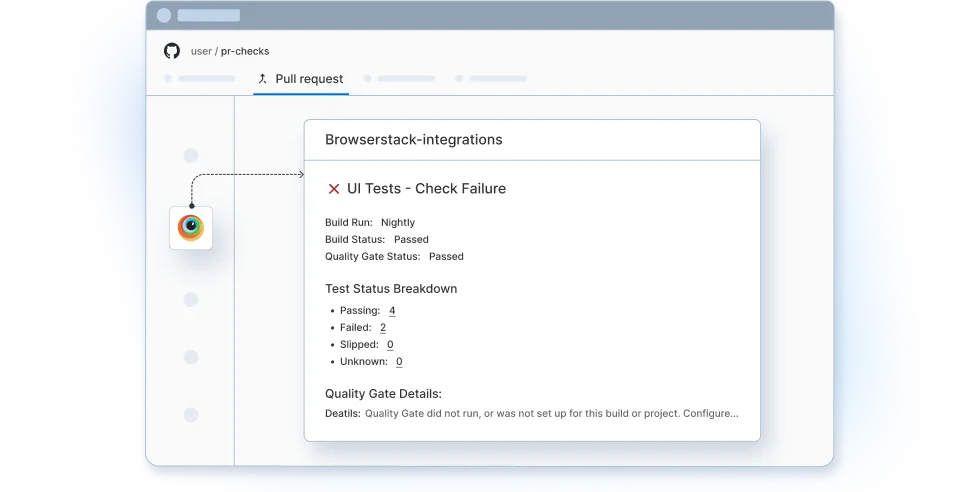Viewport: 980px width, 492px height.
Task: Click the Build Run Nightly value
Action: (398, 223)
